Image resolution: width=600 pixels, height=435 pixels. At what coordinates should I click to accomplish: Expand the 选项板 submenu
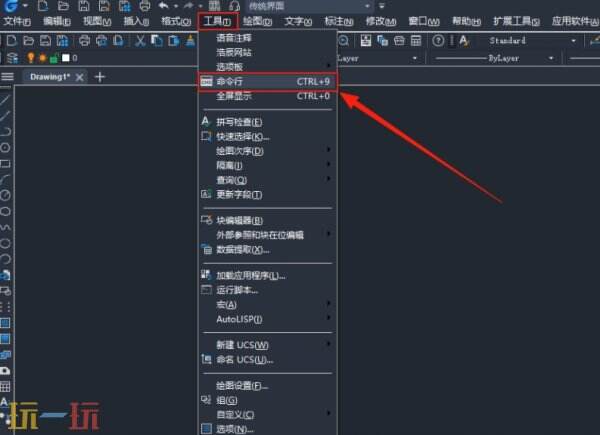(267, 67)
